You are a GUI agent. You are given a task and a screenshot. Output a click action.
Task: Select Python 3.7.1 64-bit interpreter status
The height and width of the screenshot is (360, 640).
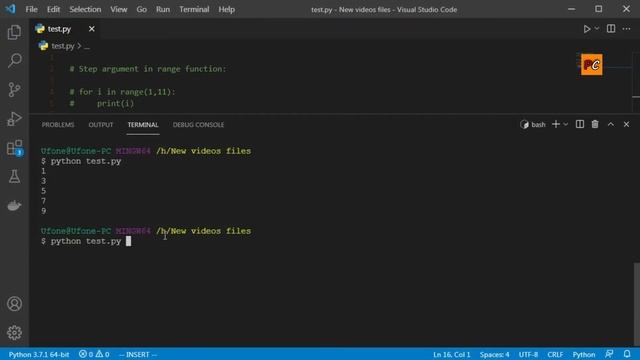pos(39,354)
